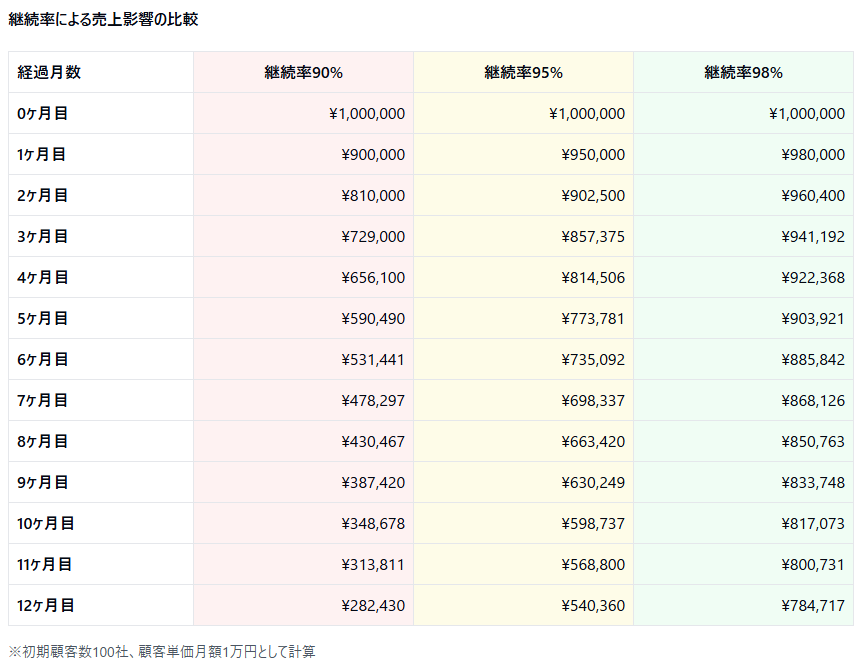Select the ¥598,737 cell
Viewport: 867px width, 668px height.
(x=524, y=523)
